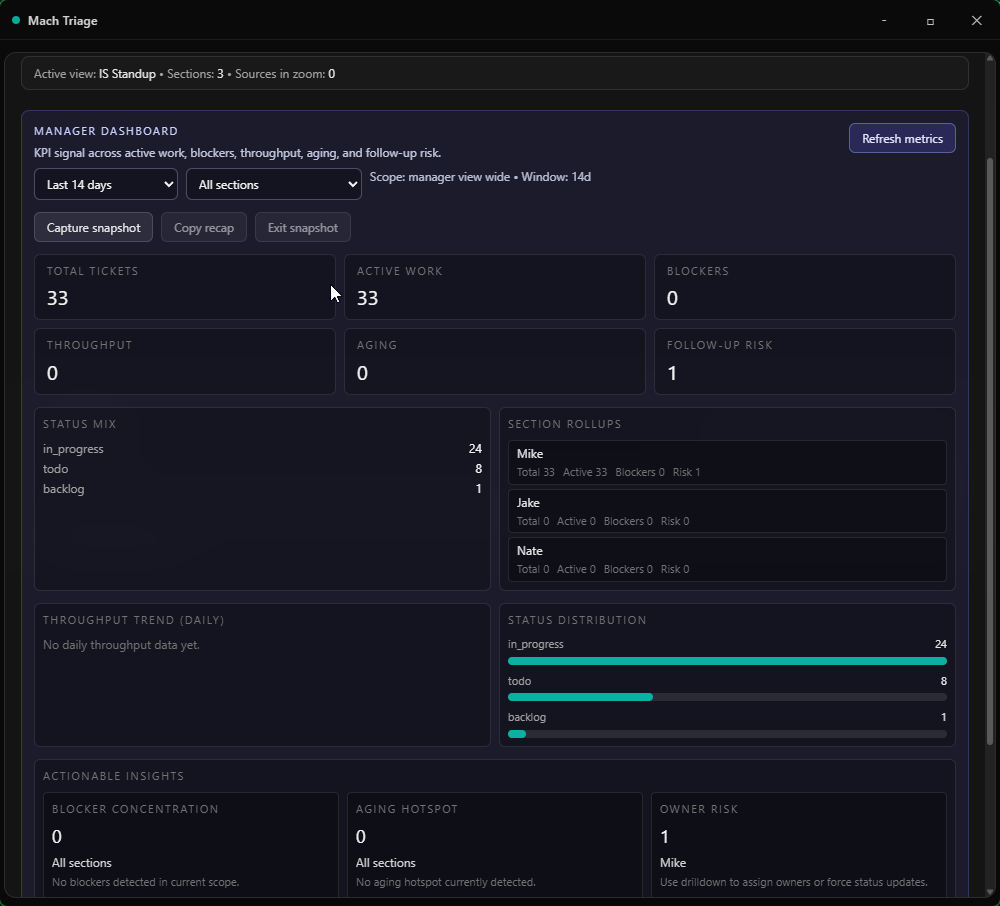Viewport: 1000px width, 906px height.
Task: Minimize the Mach Triage window
Action: pos(884,20)
